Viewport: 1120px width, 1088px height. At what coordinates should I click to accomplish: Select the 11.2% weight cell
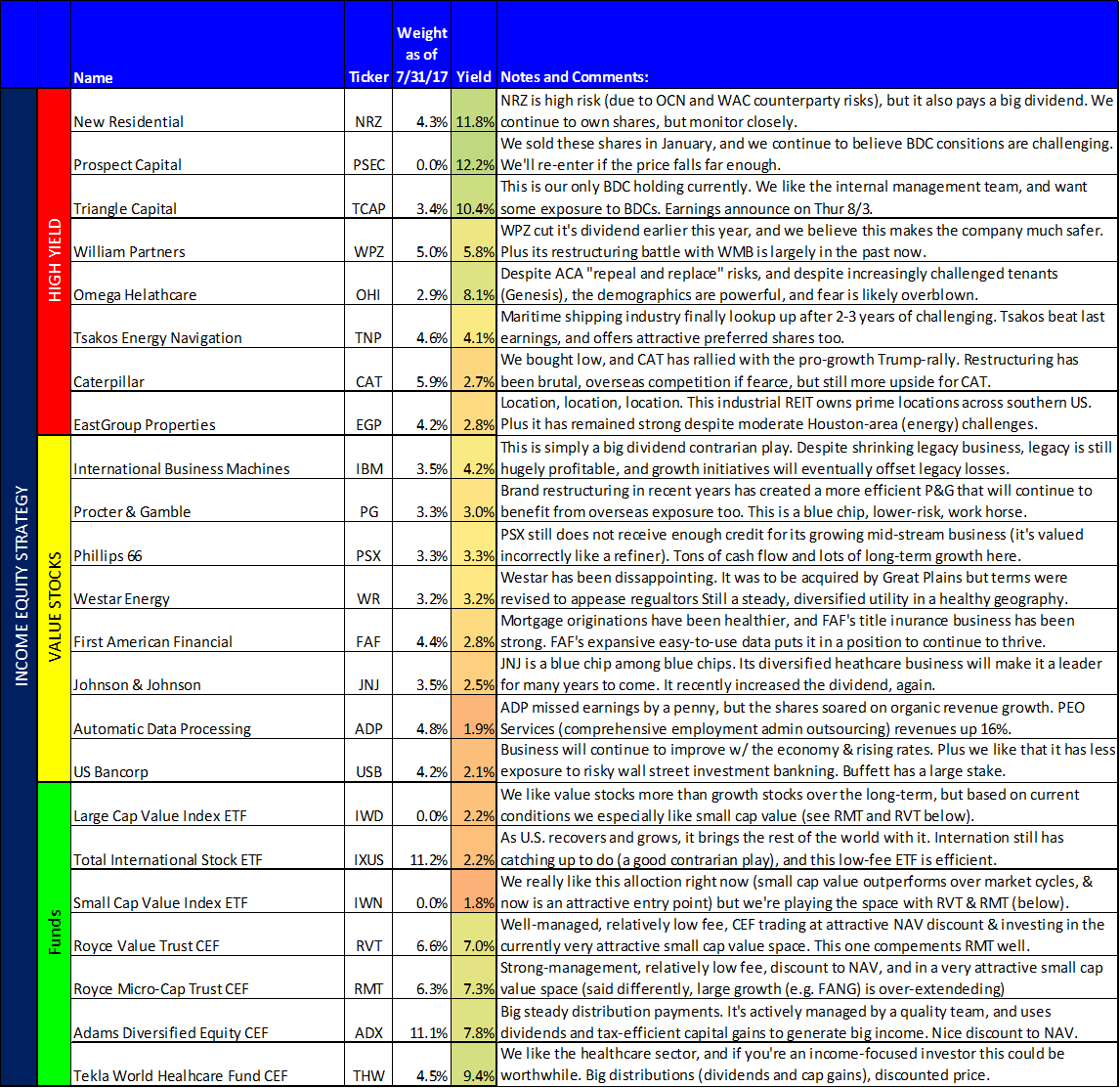point(422,848)
